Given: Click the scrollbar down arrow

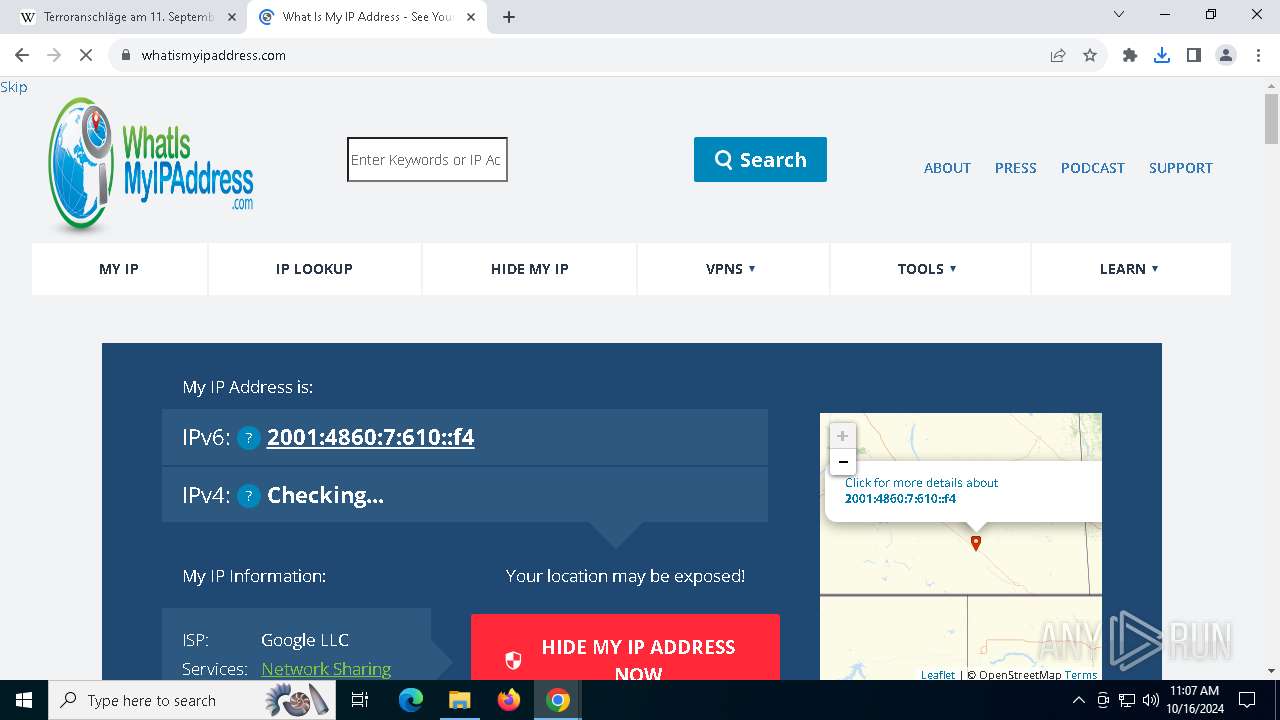Looking at the screenshot, I should pos(1271,671).
